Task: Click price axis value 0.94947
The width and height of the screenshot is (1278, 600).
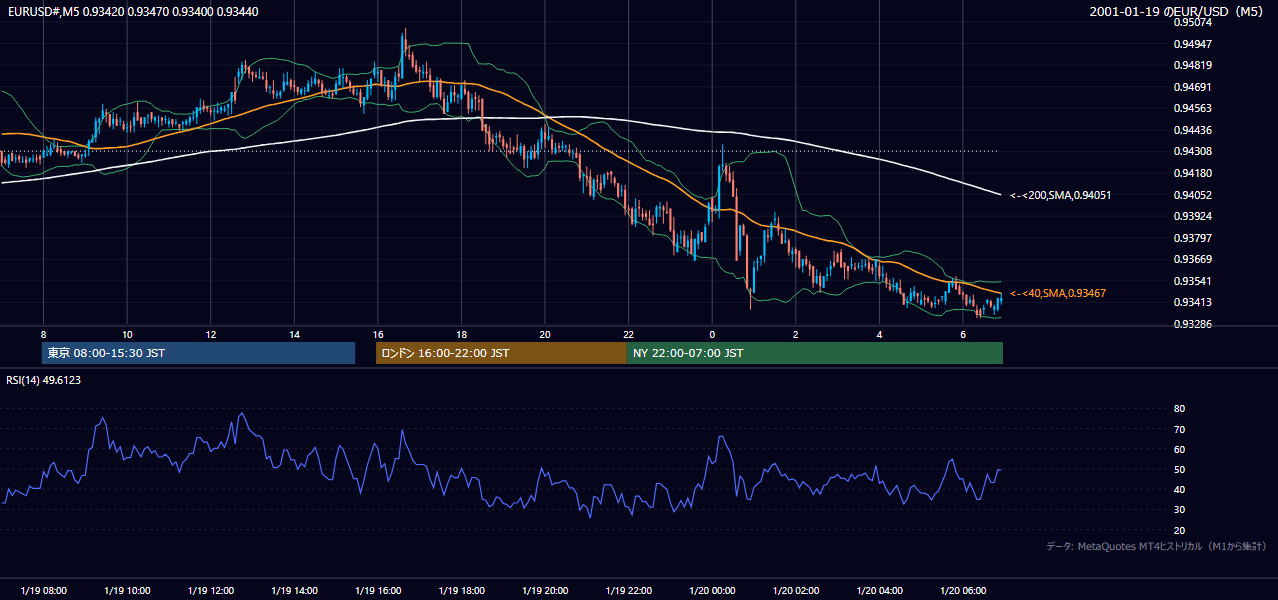Action: (1192, 44)
